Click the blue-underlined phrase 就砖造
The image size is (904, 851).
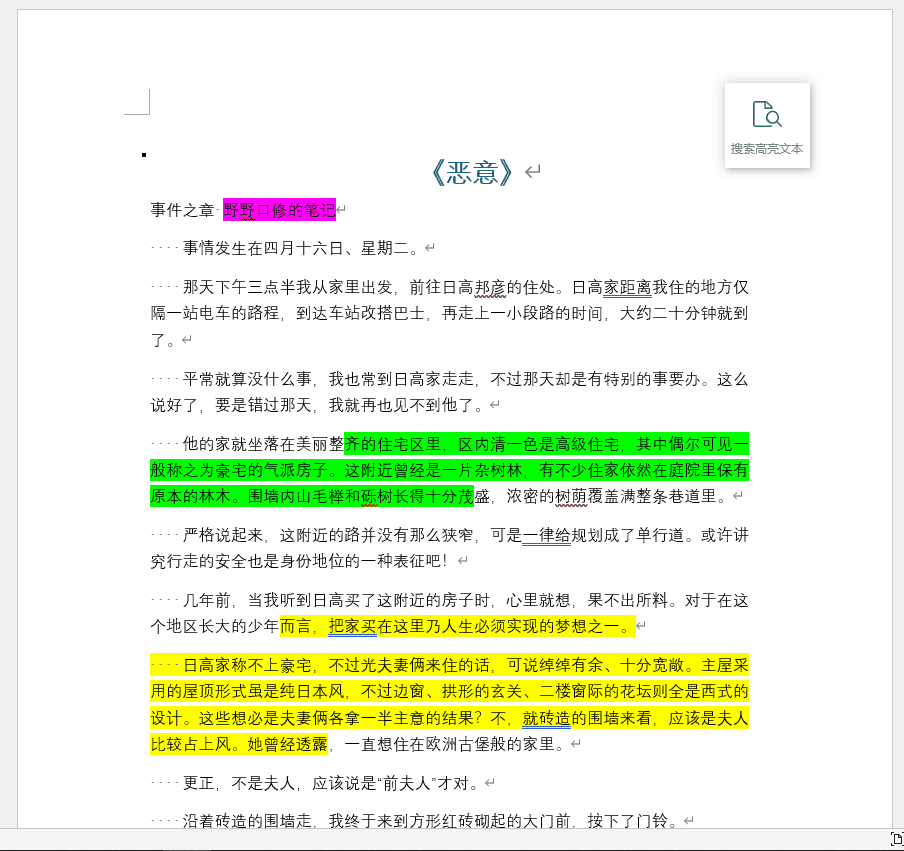tap(547, 718)
